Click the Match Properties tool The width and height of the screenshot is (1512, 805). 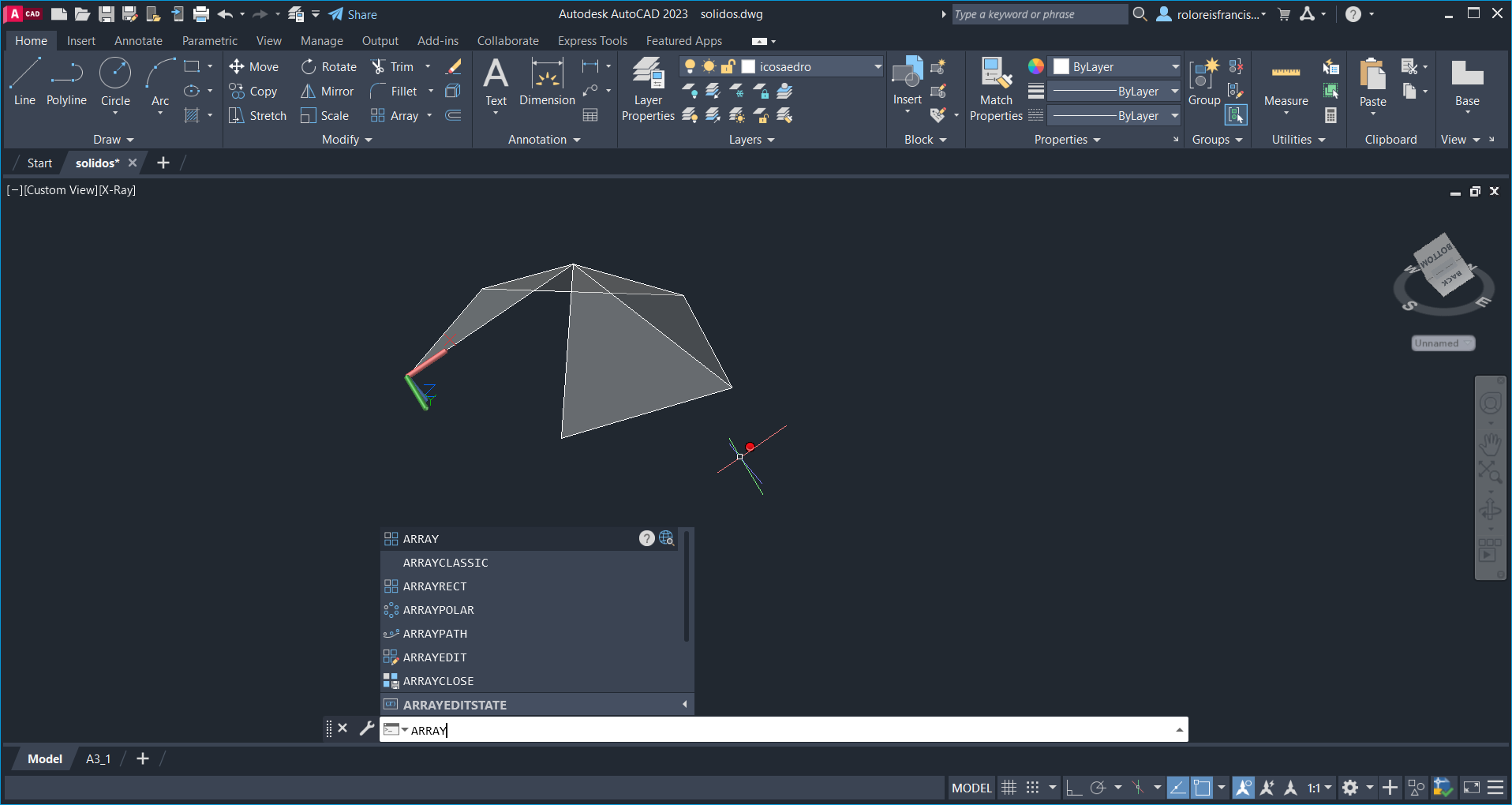pos(996,88)
